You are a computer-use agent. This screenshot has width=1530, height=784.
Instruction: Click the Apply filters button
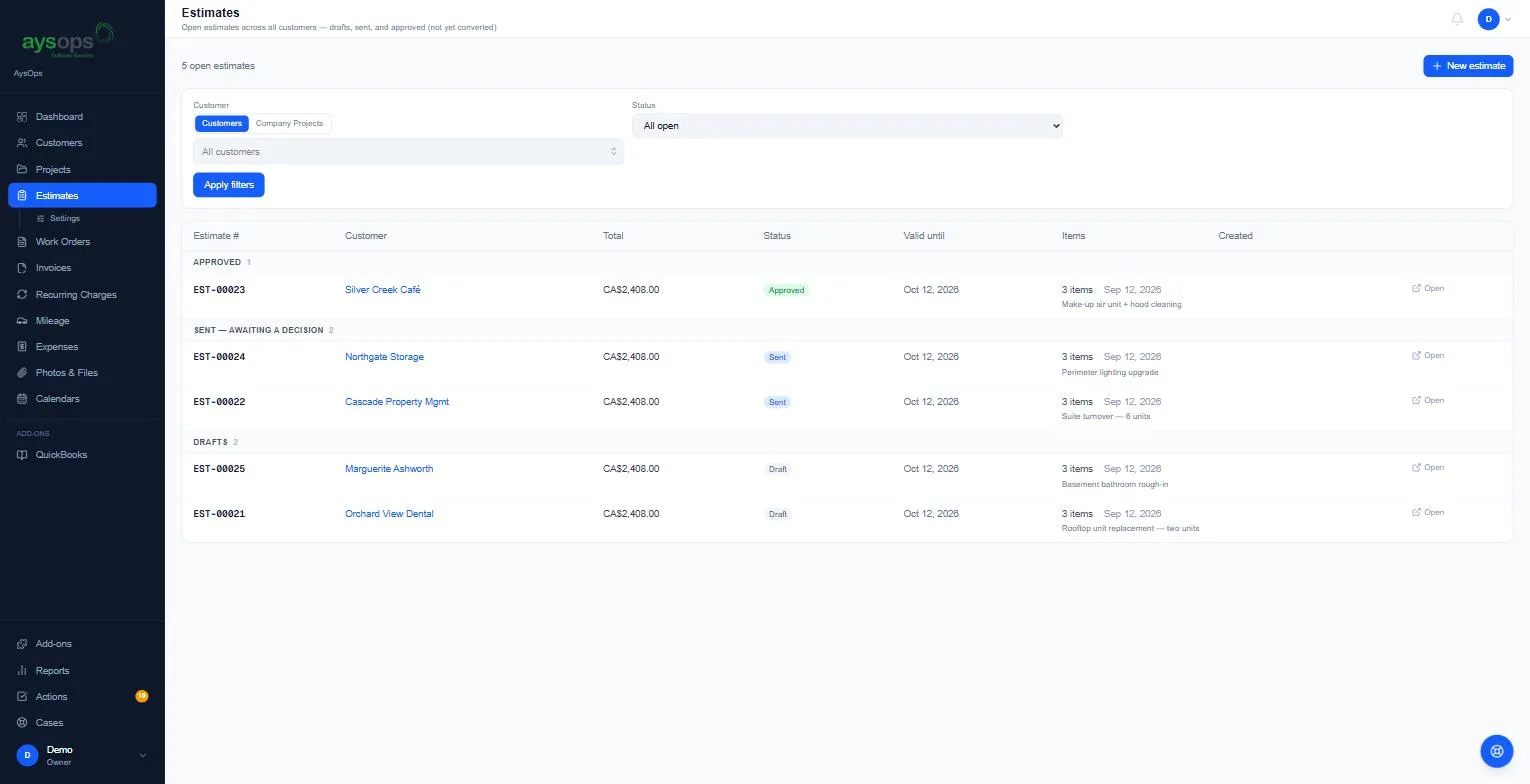point(229,185)
